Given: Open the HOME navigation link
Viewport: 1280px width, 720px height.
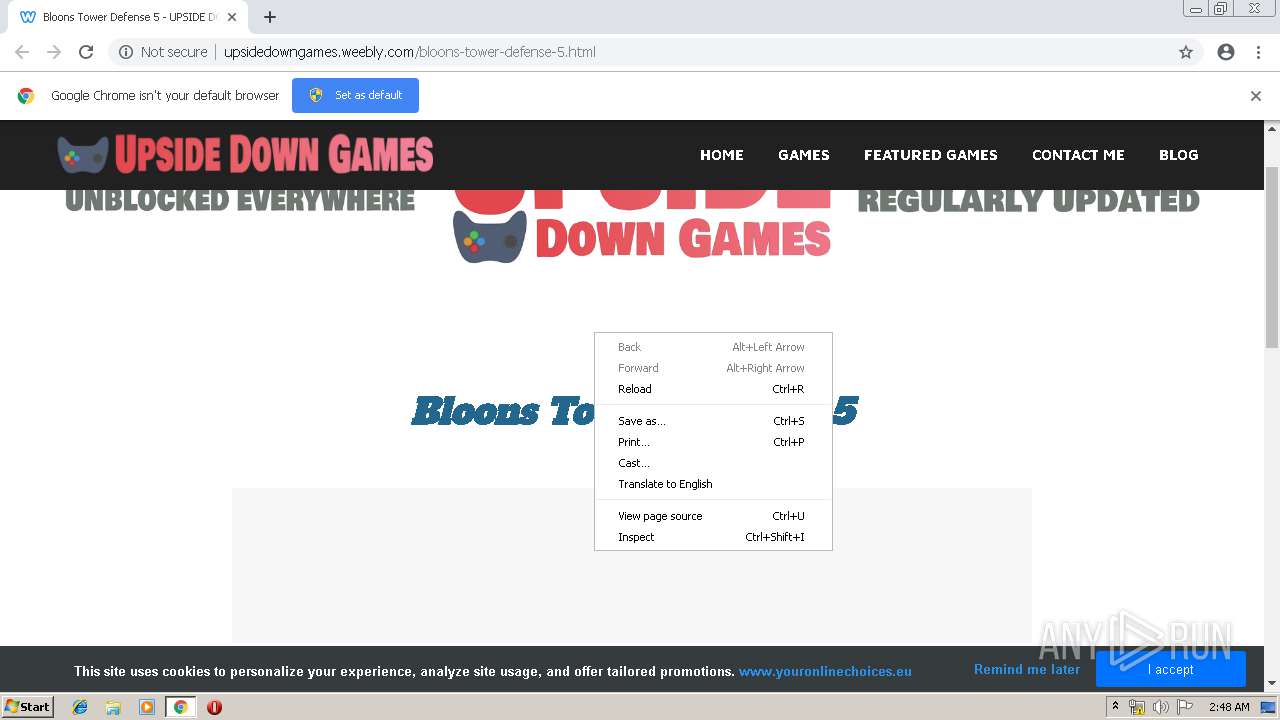Looking at the screenshot, I should click(x=722, y=155).
